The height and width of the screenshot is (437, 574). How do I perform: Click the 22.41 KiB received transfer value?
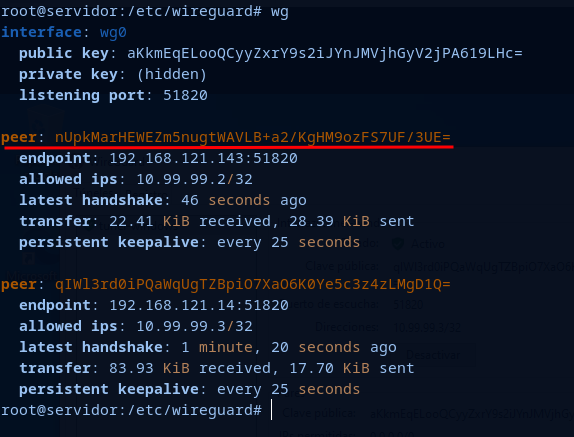tap(190, 221)
